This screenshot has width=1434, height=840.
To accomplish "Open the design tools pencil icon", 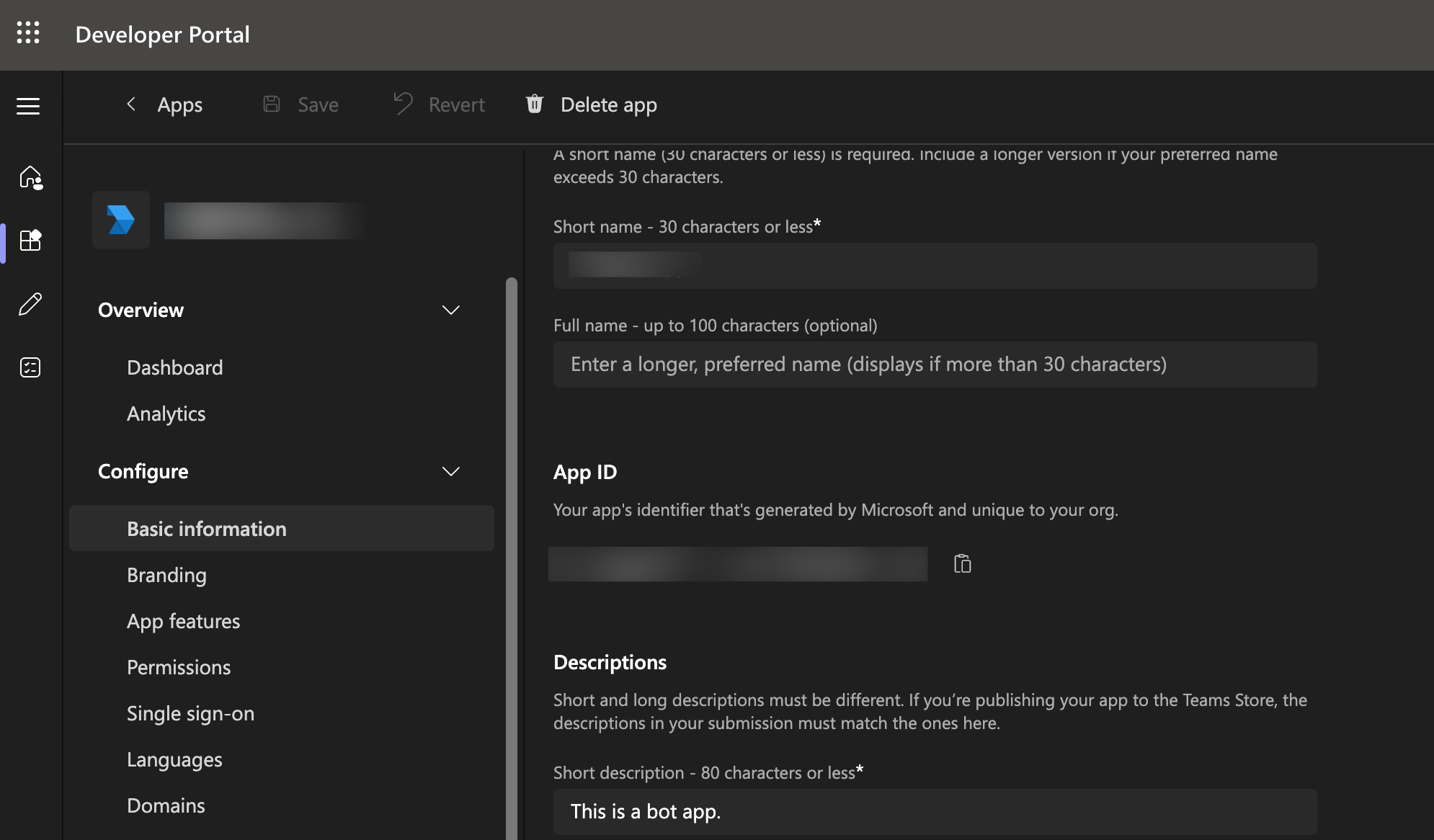I will [x=30, y=304].
